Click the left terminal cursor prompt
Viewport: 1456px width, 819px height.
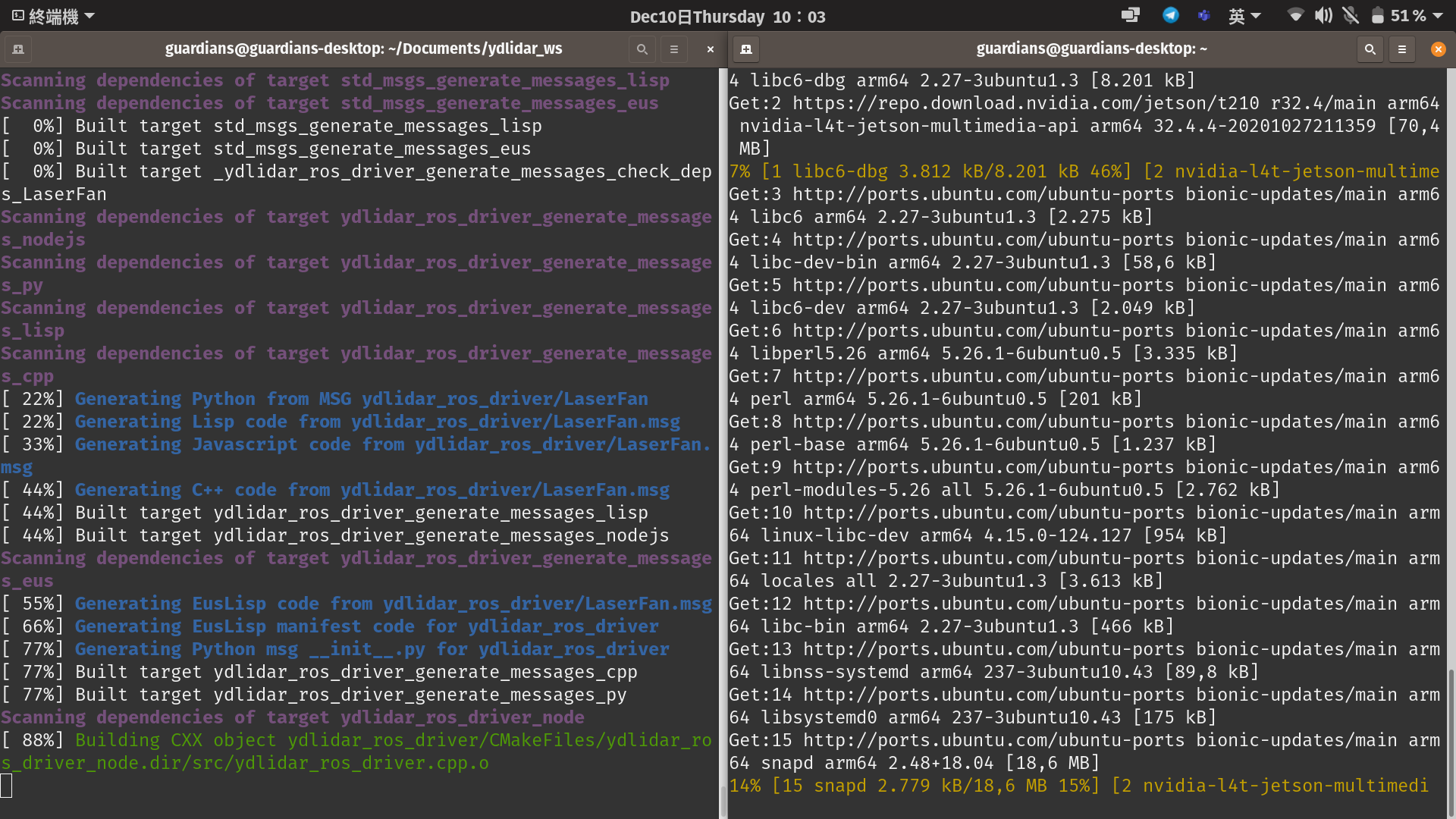click(x=7, y=786)
